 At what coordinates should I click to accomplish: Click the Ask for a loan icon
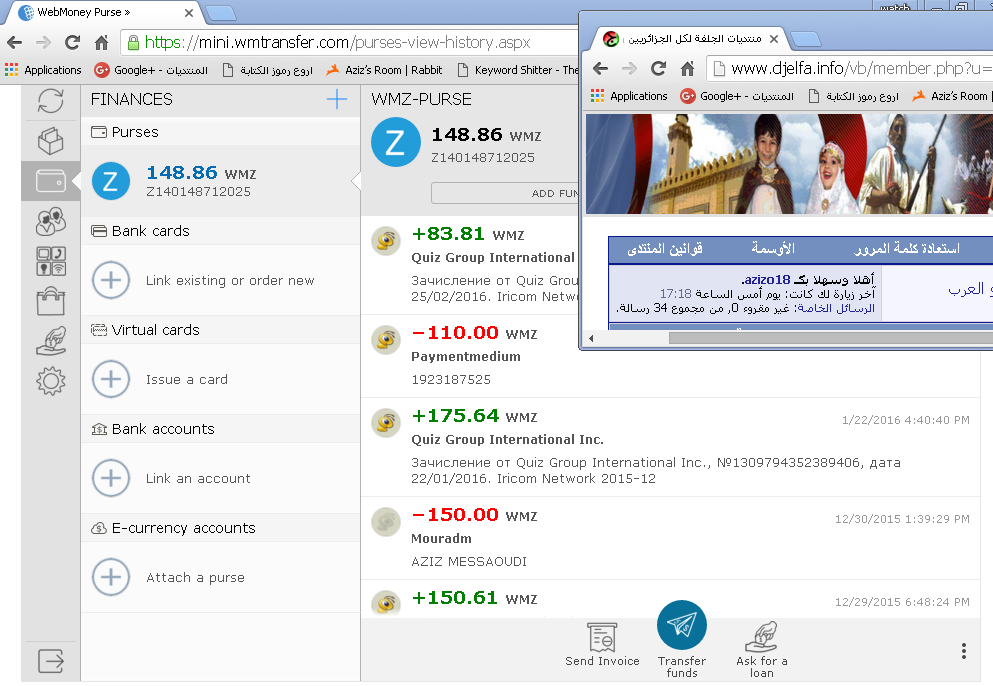762,638
